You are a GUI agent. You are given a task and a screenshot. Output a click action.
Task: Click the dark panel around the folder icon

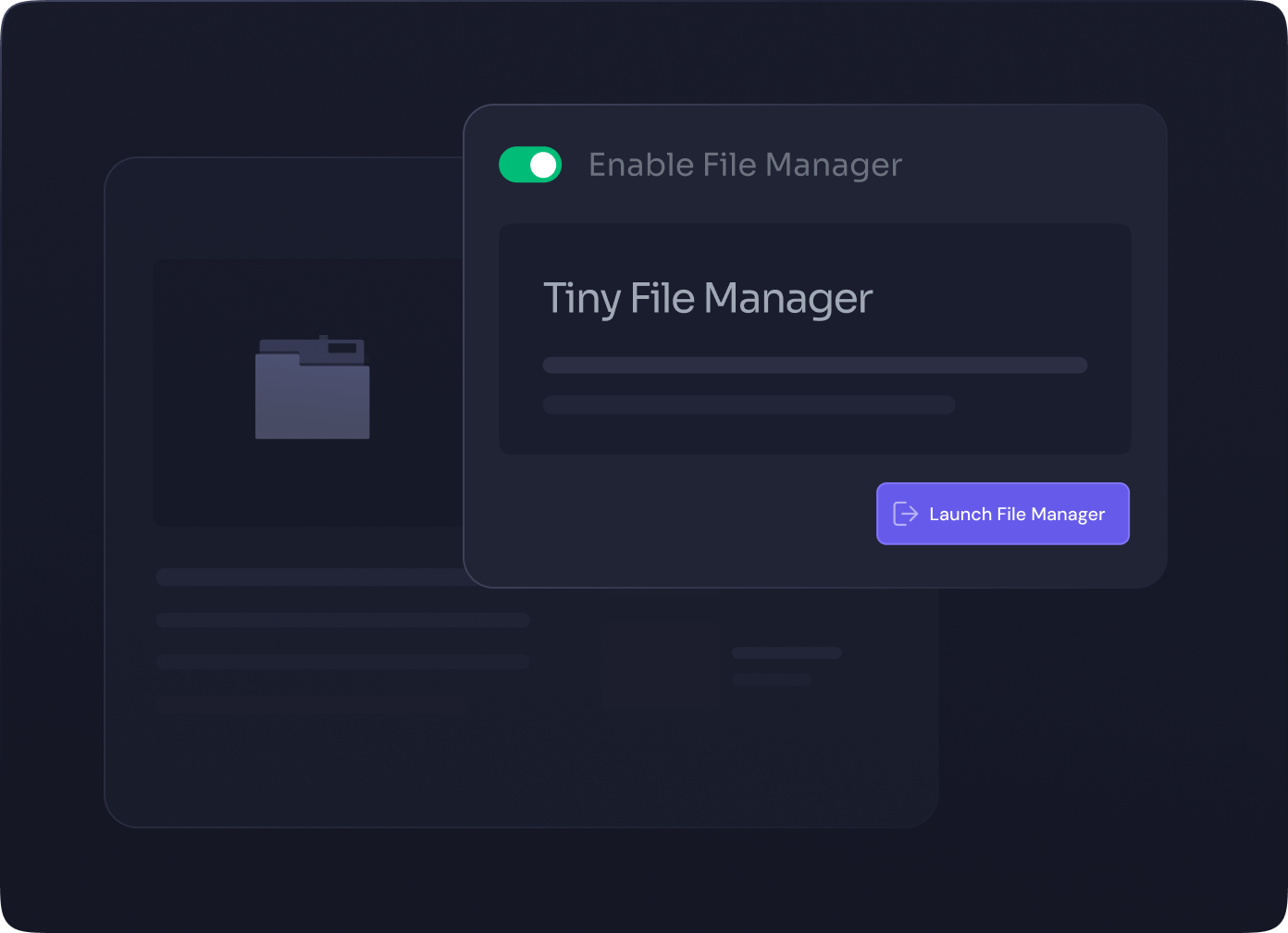(x=213, y=463)
